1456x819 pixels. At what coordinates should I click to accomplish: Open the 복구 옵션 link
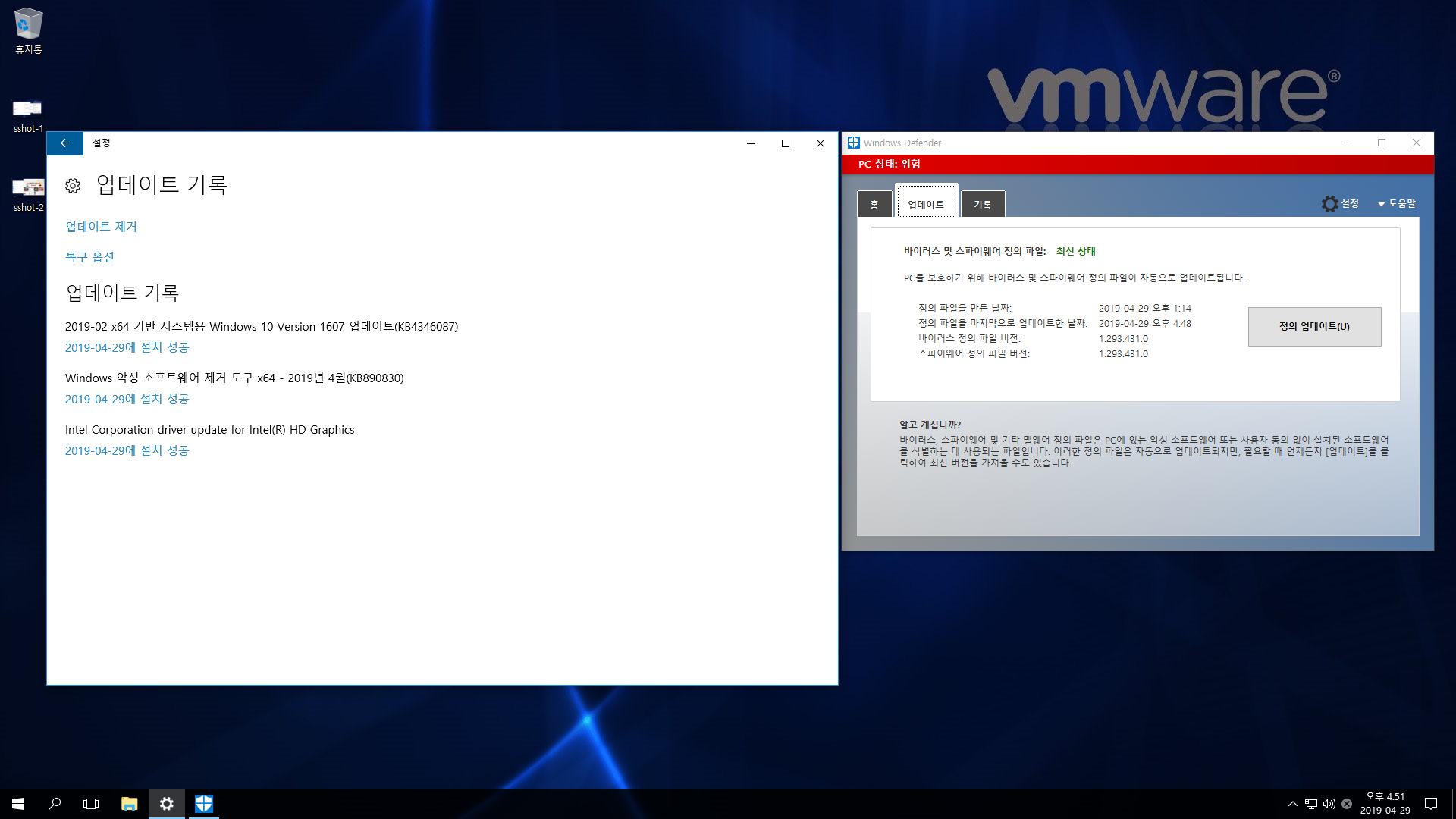(89, 257)
